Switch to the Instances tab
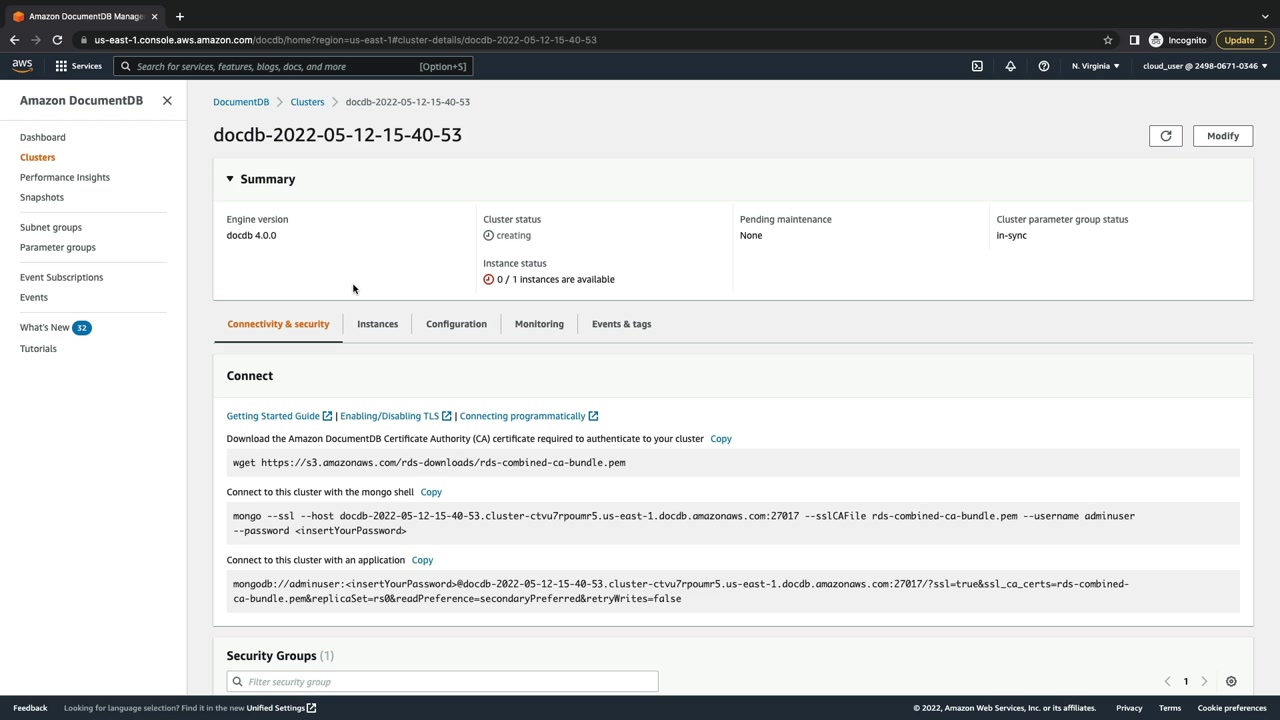The width and height of the screenshot is (1280, 720). tap(378, 324)
